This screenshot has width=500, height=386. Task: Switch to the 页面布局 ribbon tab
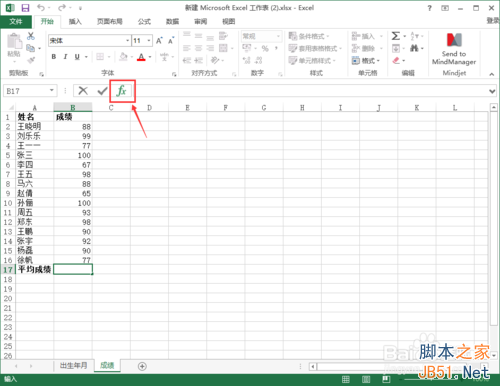[x=110, y=22]
